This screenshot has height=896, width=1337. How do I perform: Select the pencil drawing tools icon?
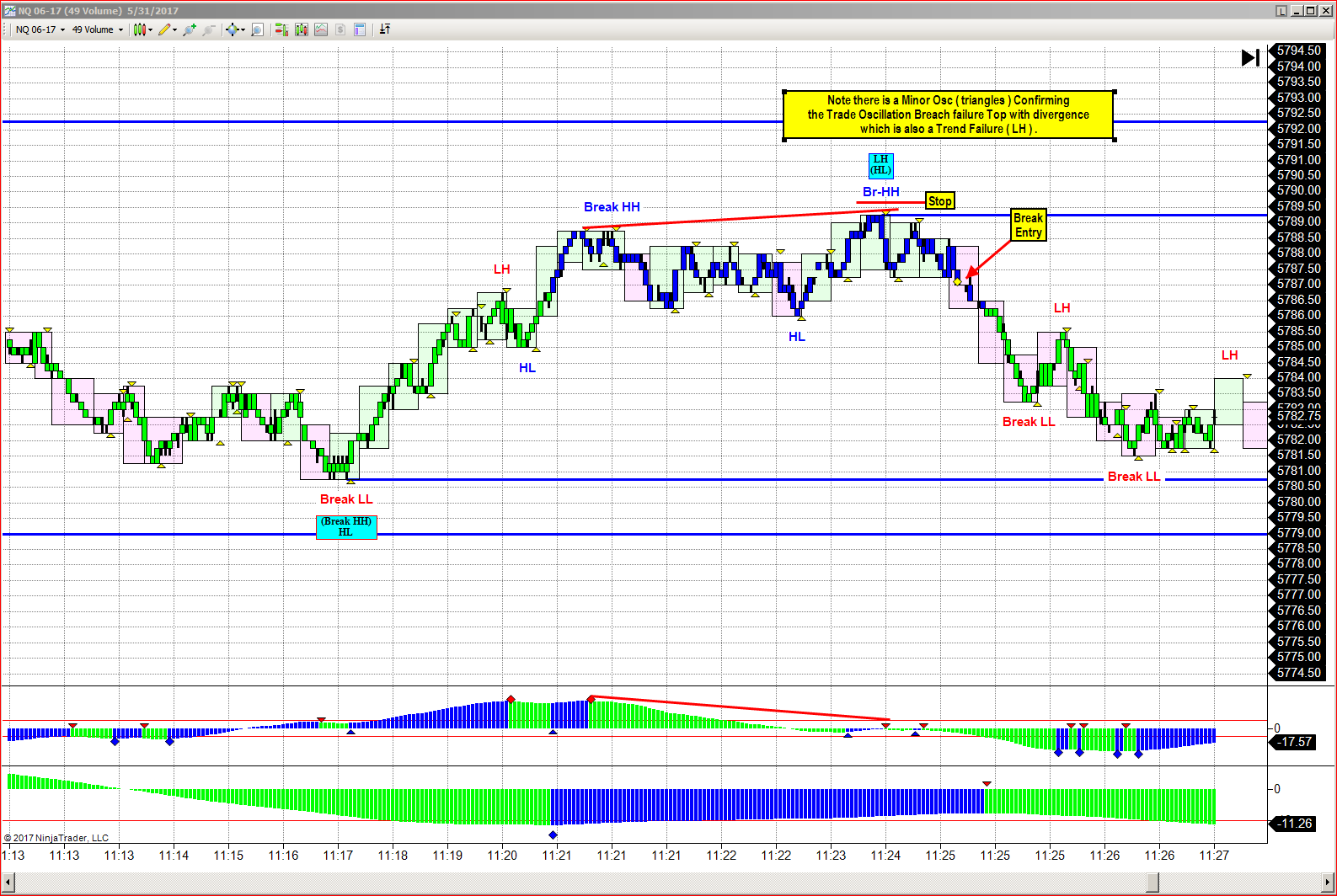(166, 29)
